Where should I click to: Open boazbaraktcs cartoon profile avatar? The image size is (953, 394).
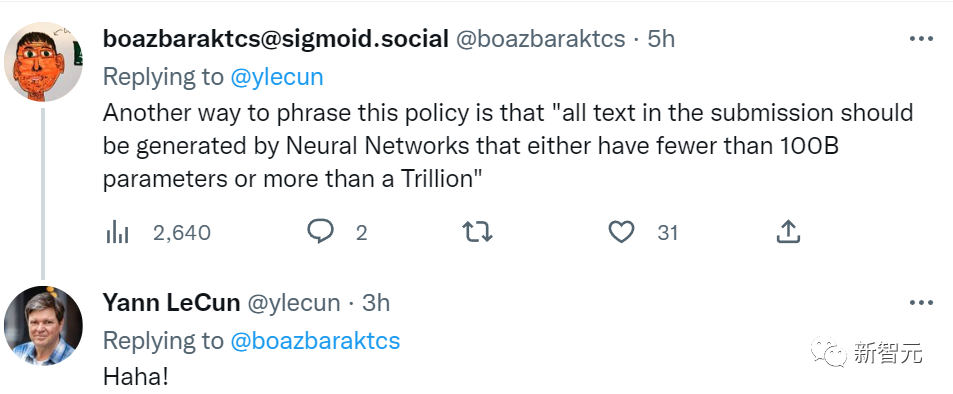click(43, 61)
